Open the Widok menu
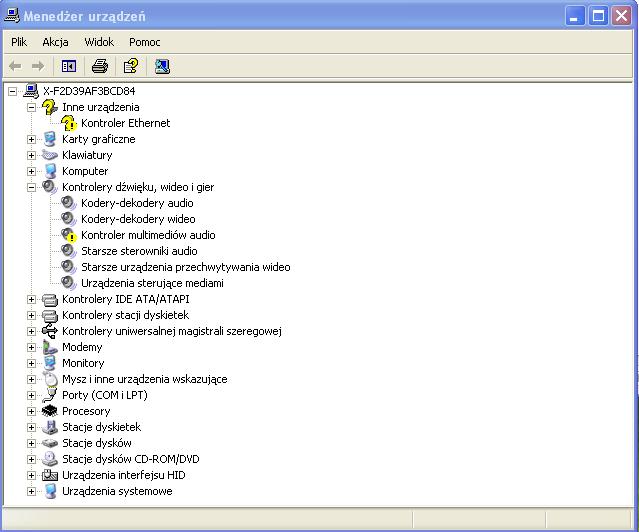Image resolution: width=639 pixels, height=532 pixels. 99,42
